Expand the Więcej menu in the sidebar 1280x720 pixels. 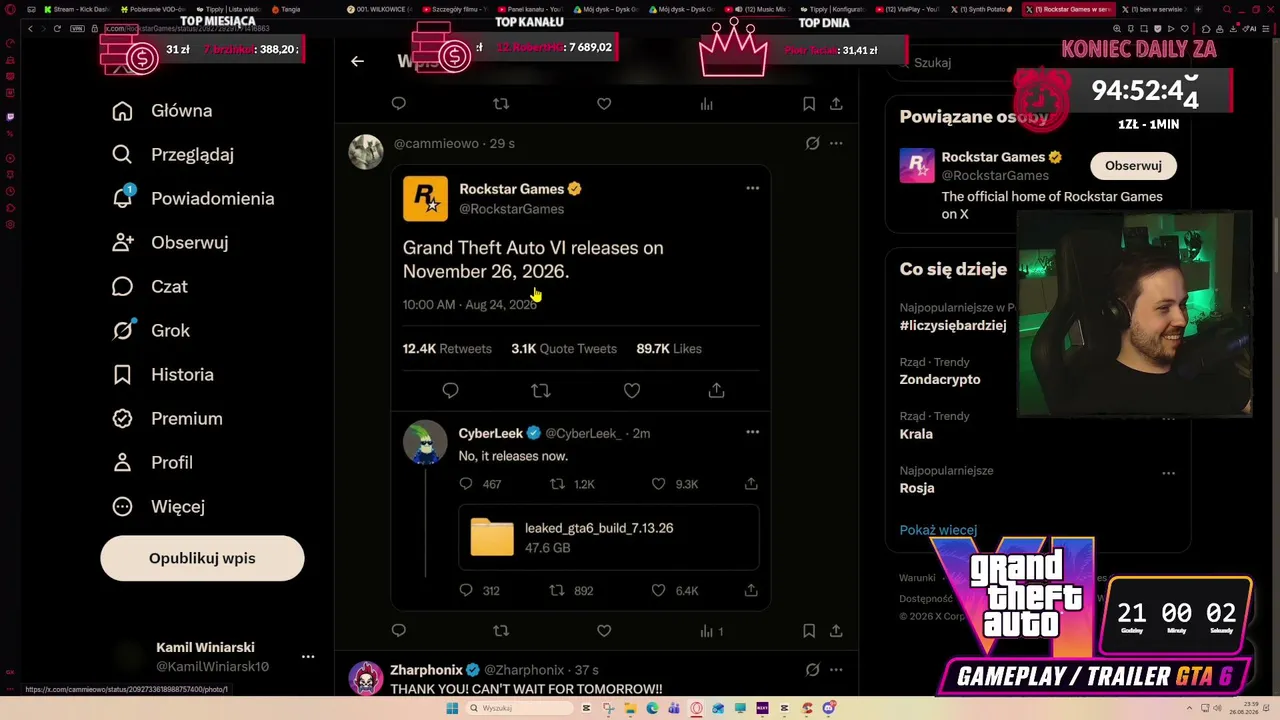pyautogui.click(x=158, y=507)
